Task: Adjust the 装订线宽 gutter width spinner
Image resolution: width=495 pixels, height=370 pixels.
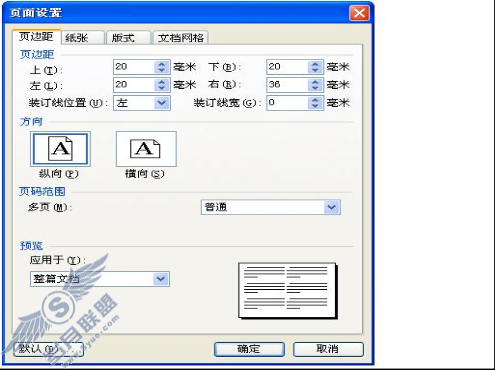Action: coord(315,103)
